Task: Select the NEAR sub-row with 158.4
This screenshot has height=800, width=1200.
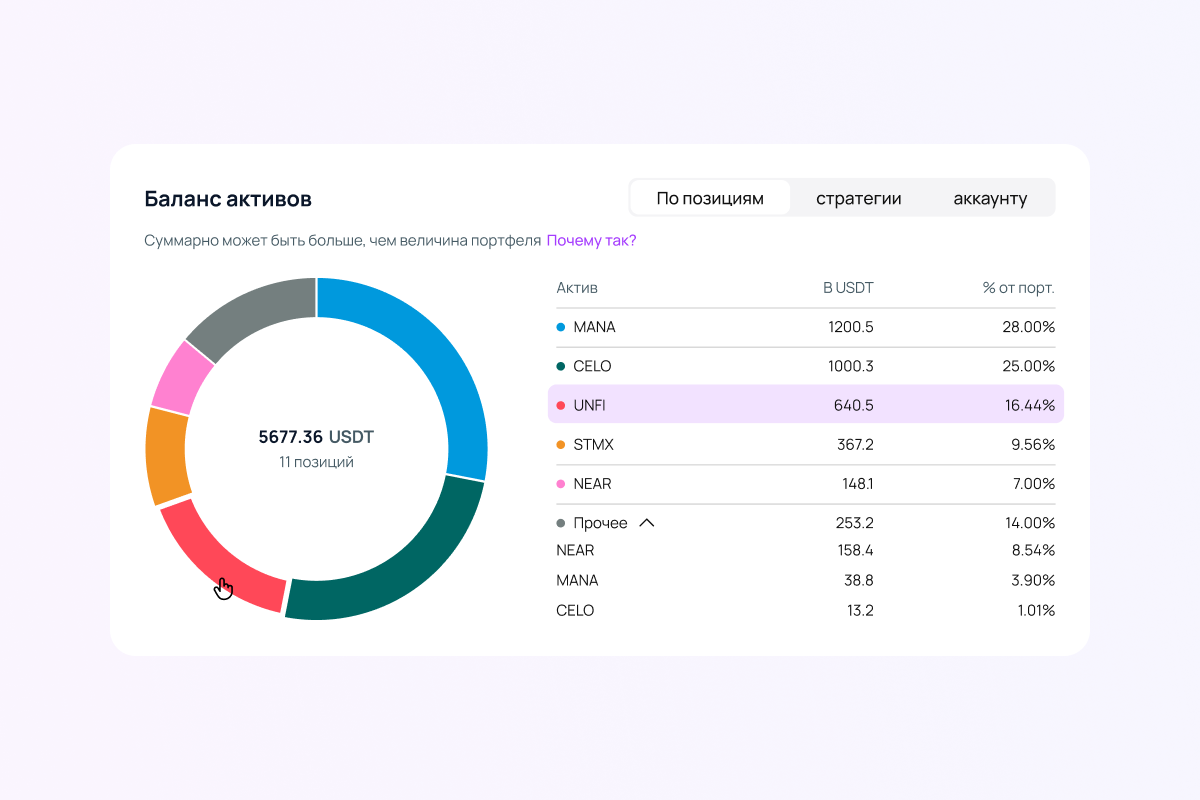Action: click(x=805, y=550)
